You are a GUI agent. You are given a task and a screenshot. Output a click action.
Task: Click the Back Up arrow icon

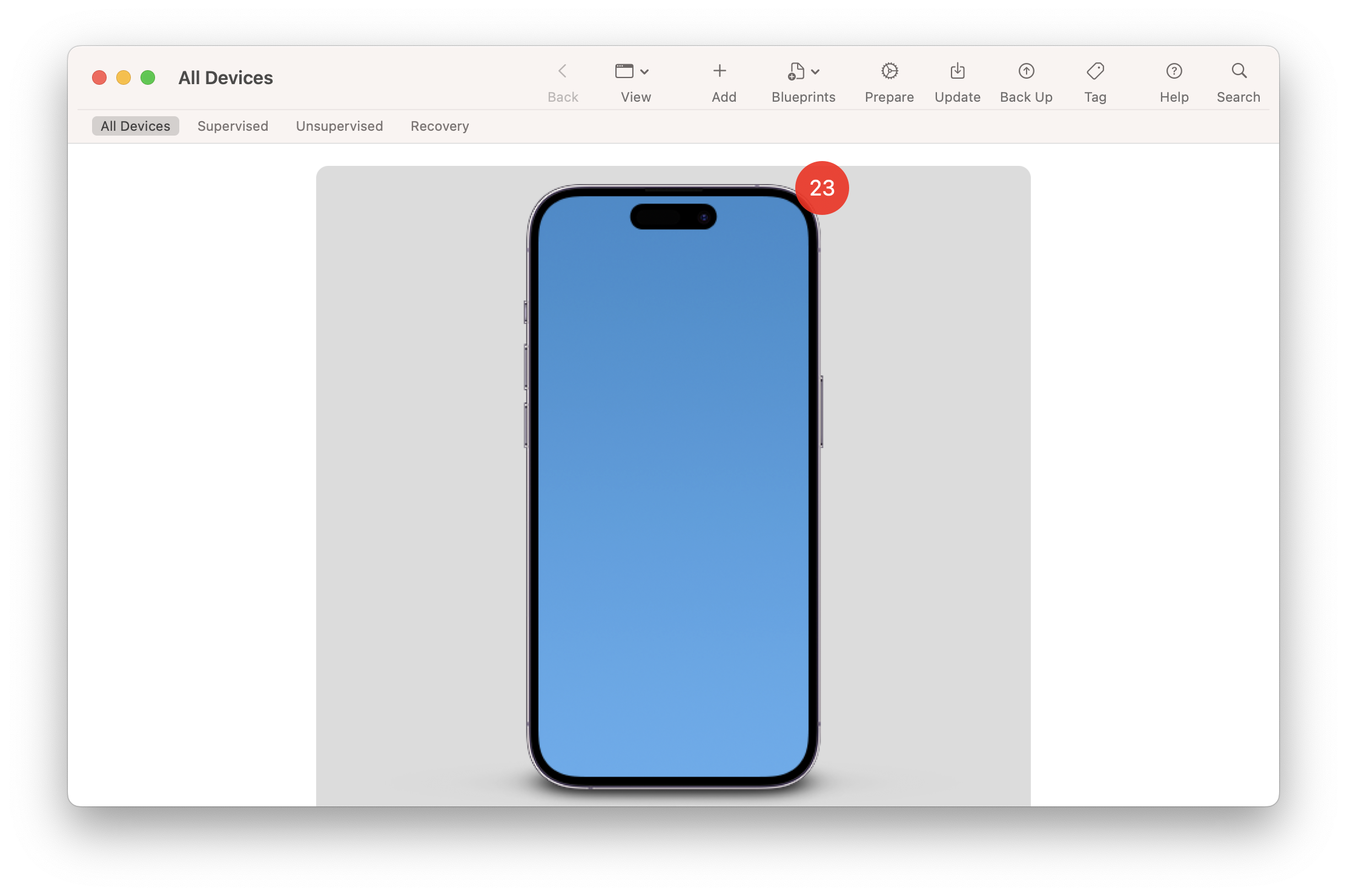[1026, 71]
